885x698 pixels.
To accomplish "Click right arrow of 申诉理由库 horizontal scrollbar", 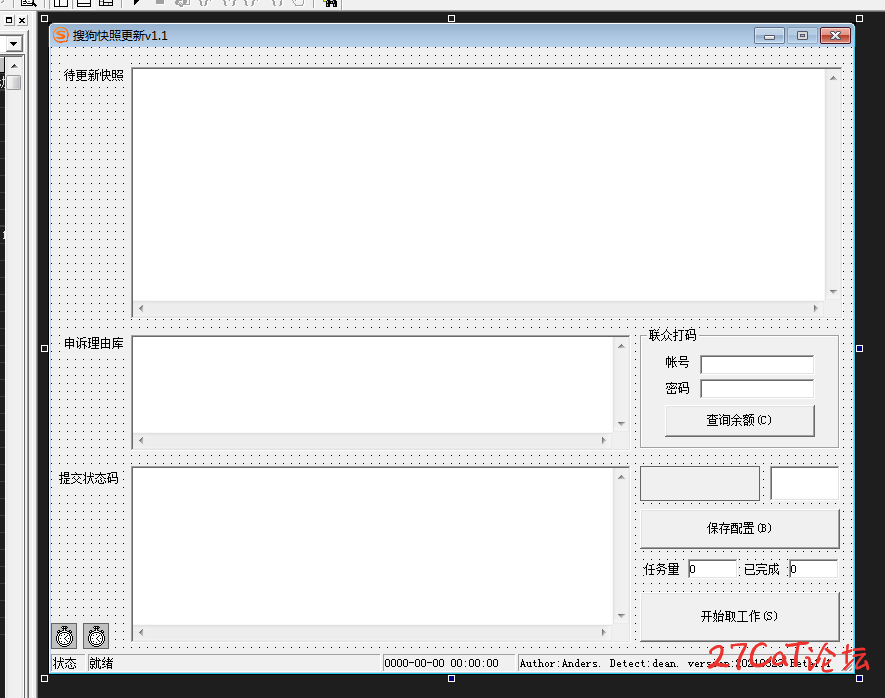I will pos(604,440).
